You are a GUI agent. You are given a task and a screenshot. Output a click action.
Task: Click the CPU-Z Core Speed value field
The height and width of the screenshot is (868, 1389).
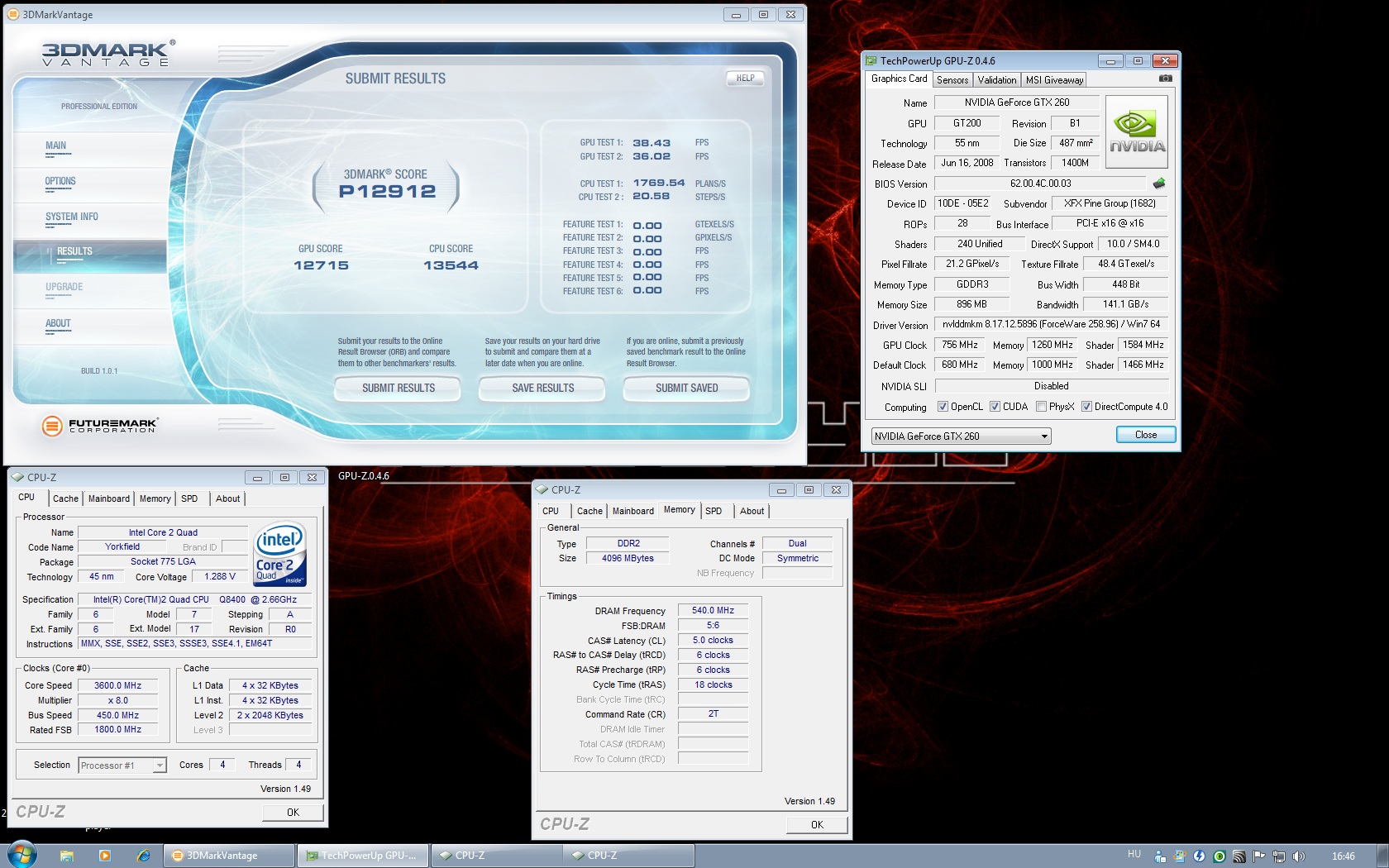(x=118, y=685)
